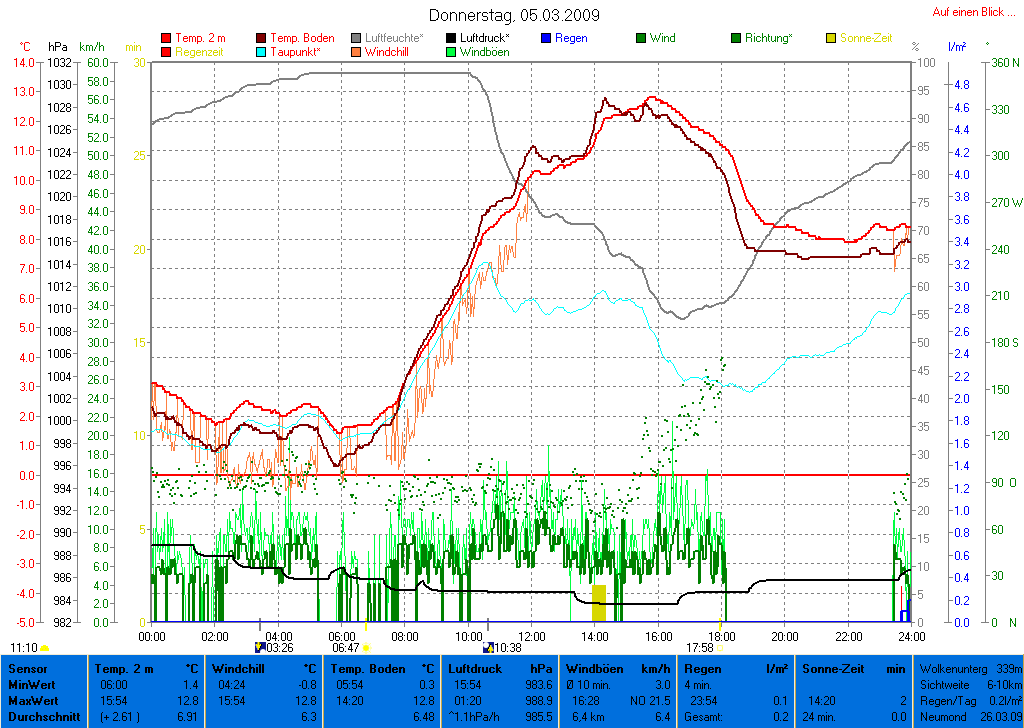
Task: Click the Richtung legend label
Action: click(768, 38)
